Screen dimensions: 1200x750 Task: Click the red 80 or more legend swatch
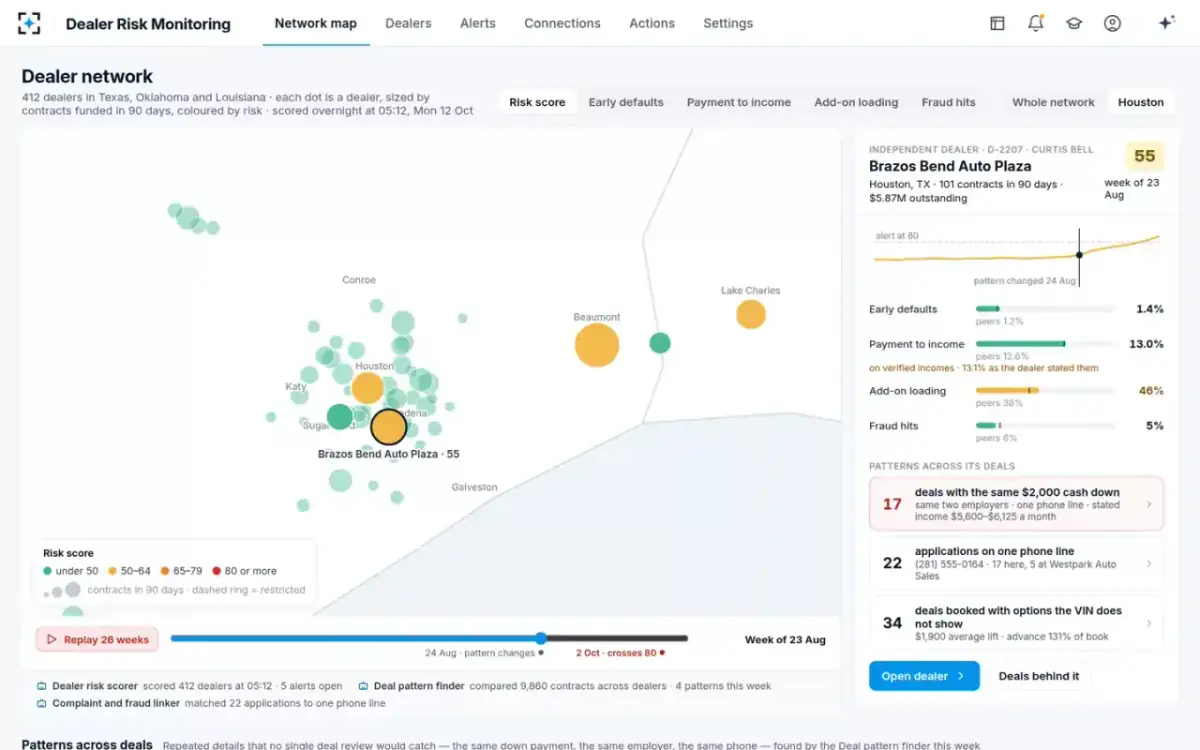pyautogui.click(x=216, y=571)
